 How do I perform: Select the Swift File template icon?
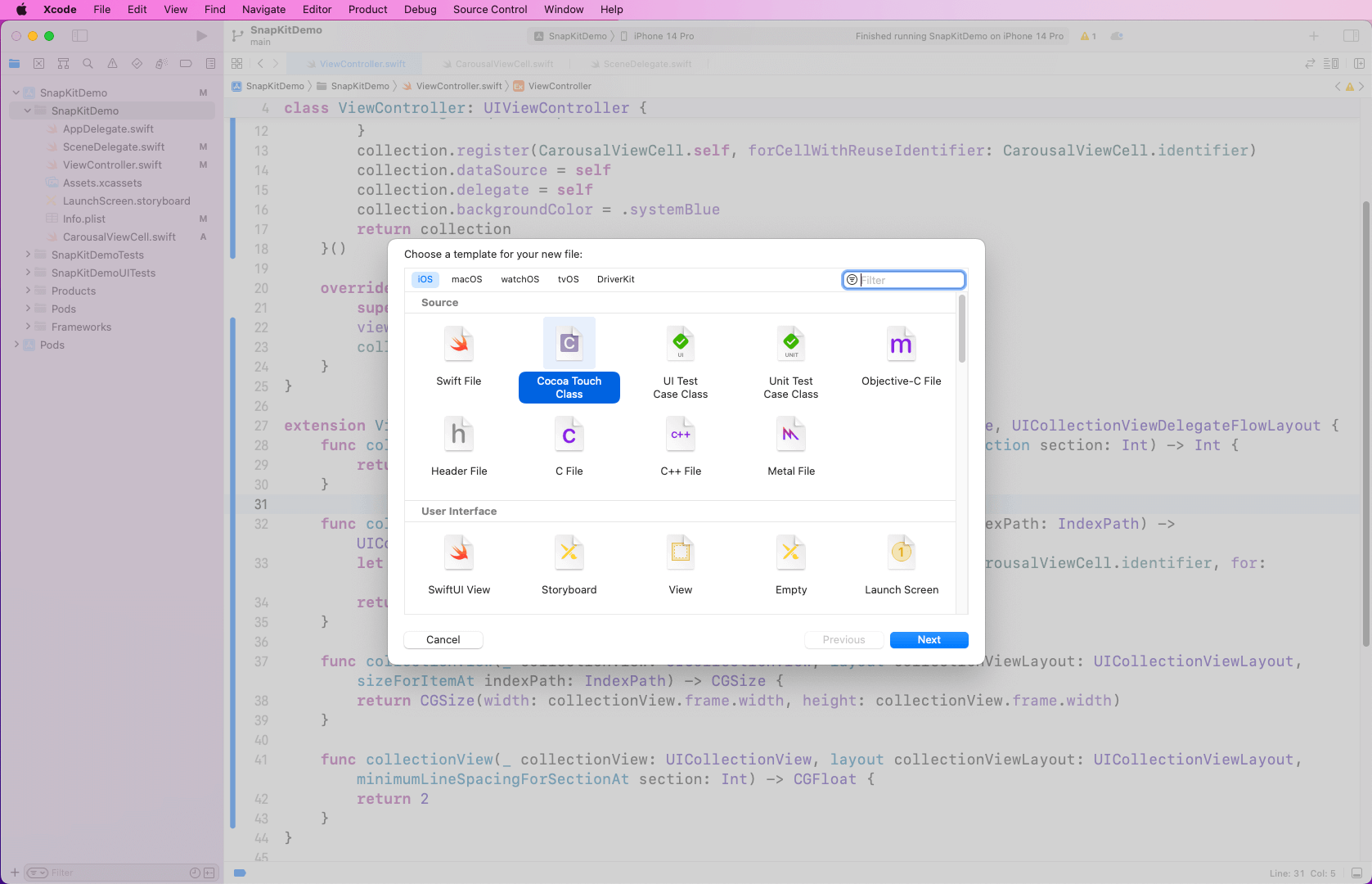pos(459,345)
